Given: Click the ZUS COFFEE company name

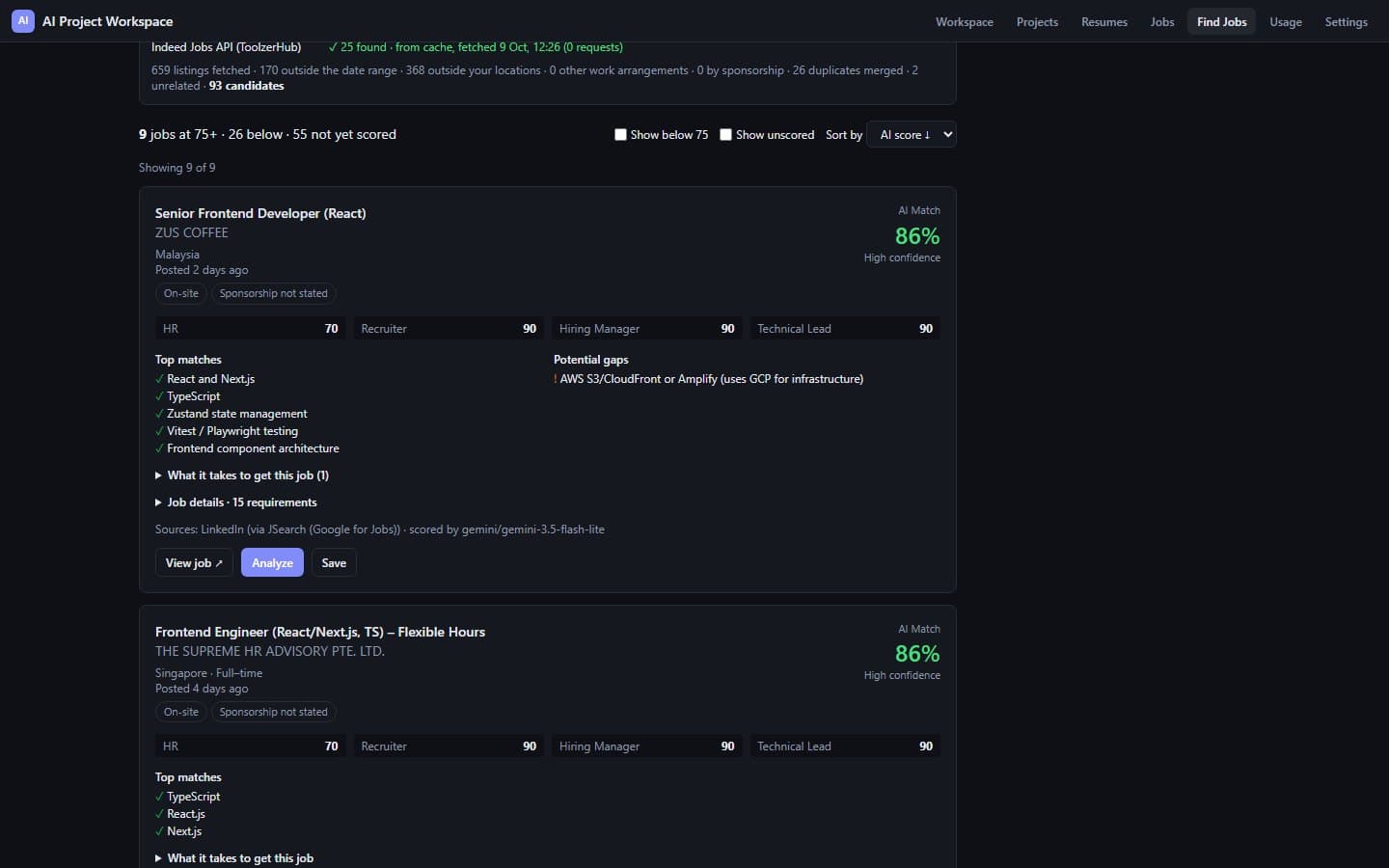Looking at the screenshot, I should click(192, 232).
